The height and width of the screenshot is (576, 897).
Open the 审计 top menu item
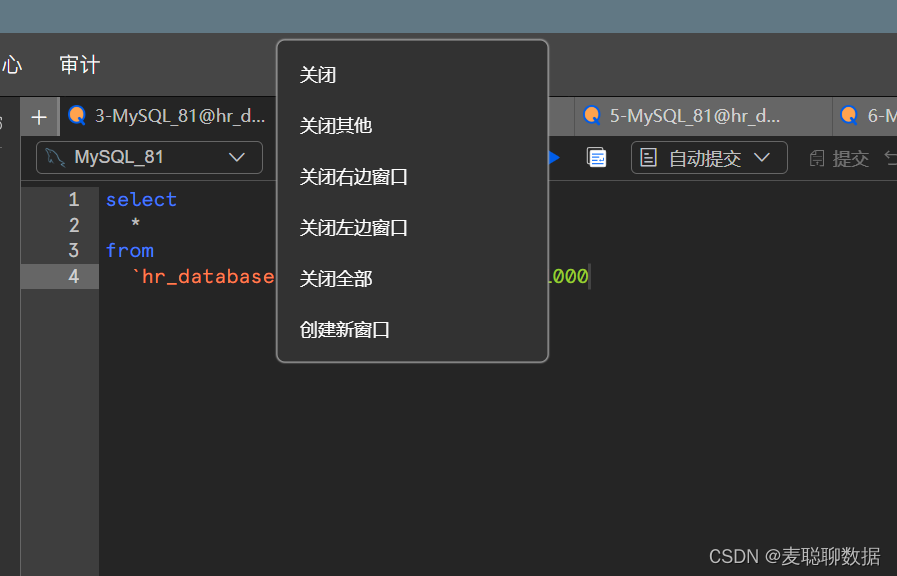pyautogui.click(x=80, y=65)
